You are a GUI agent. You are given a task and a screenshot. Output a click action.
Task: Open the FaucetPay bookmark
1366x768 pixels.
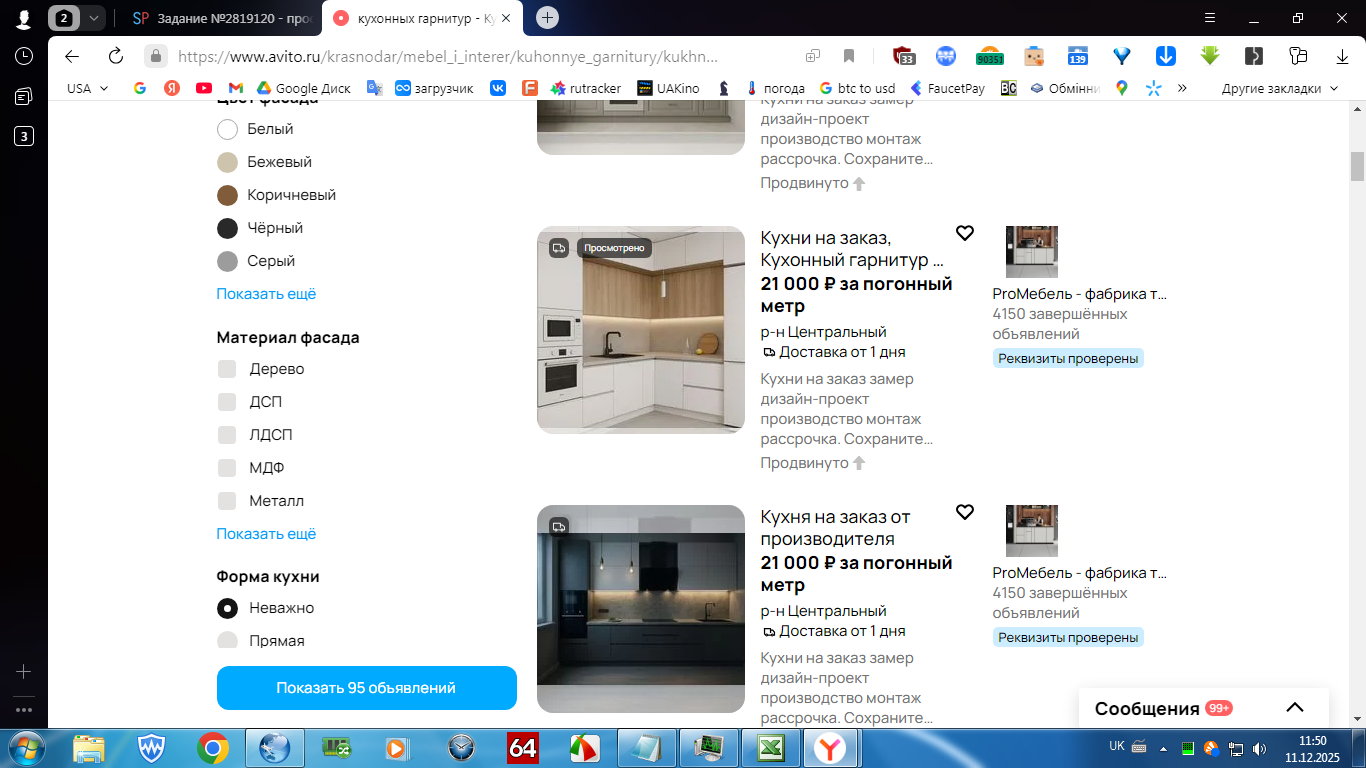point(947,88)
